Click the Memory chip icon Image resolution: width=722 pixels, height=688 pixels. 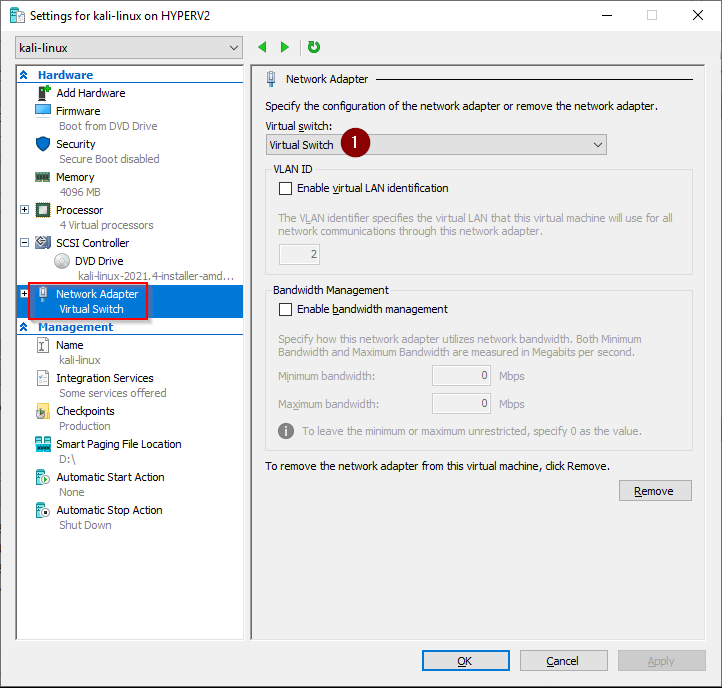pyautogui.click(x=43, y=177)
